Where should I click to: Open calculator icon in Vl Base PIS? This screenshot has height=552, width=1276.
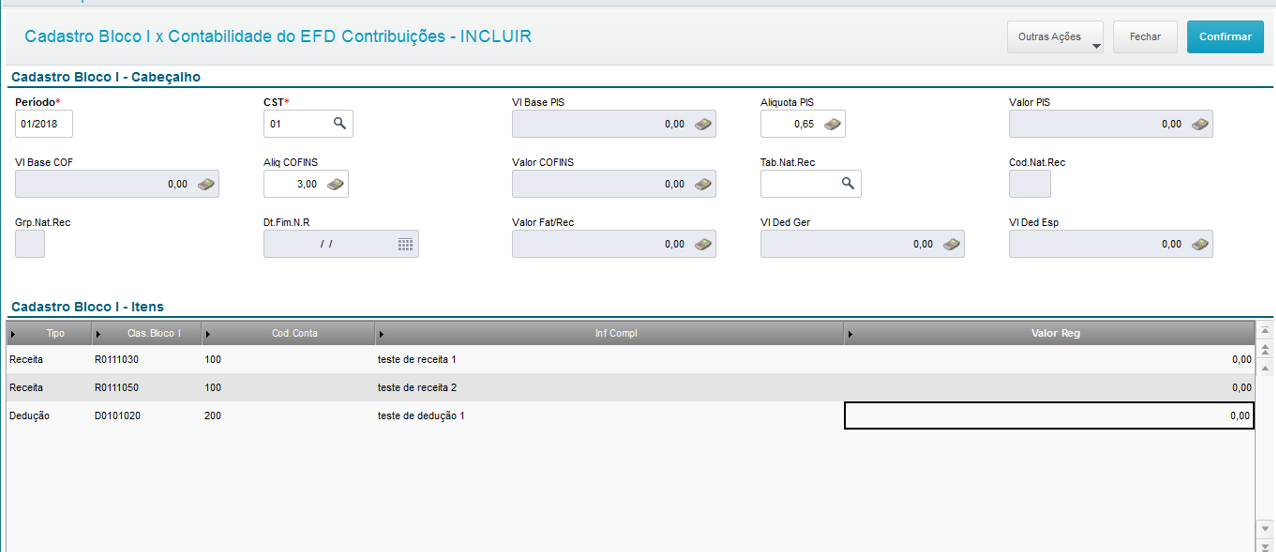[x=704, y=124]
